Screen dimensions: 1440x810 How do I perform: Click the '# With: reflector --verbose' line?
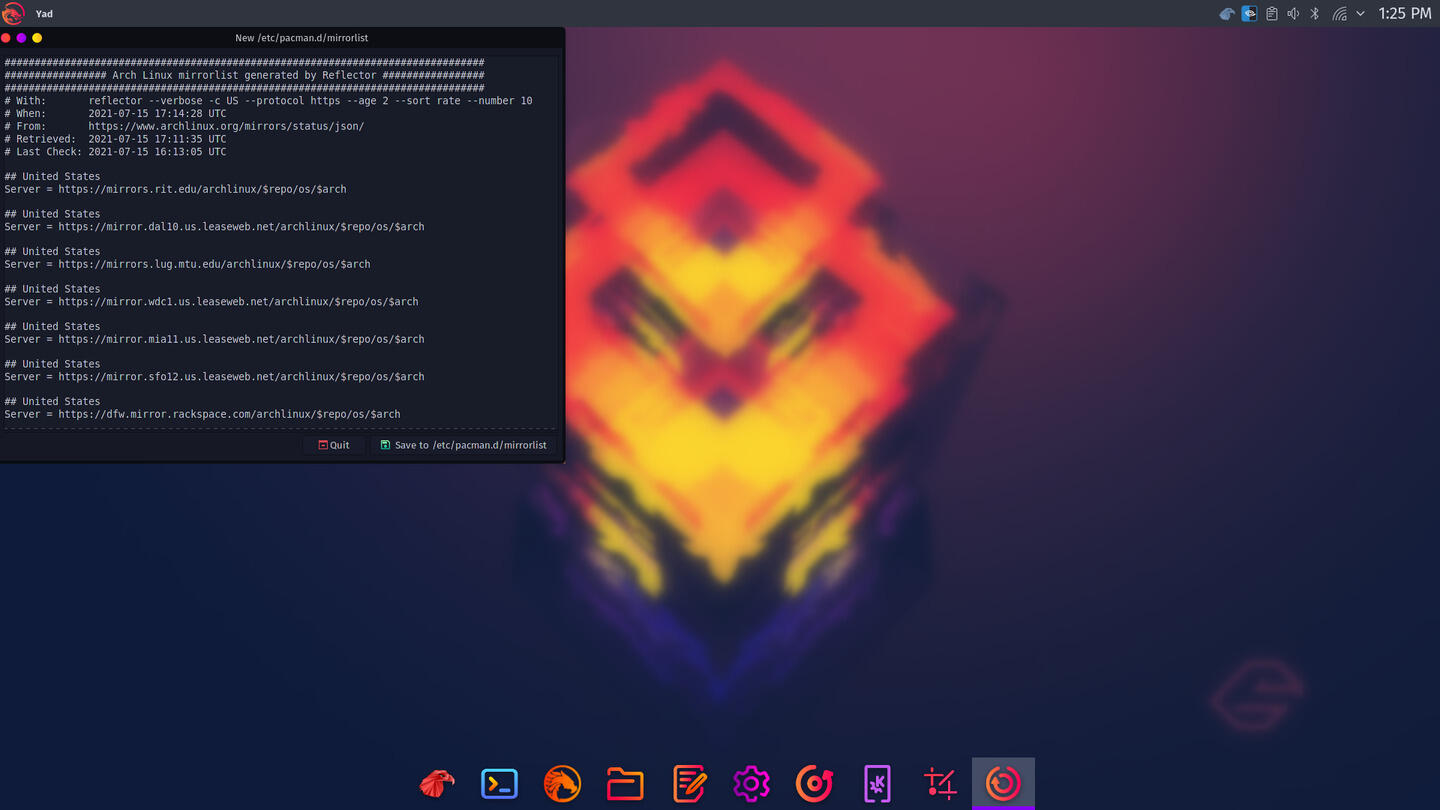coord(268,101)
